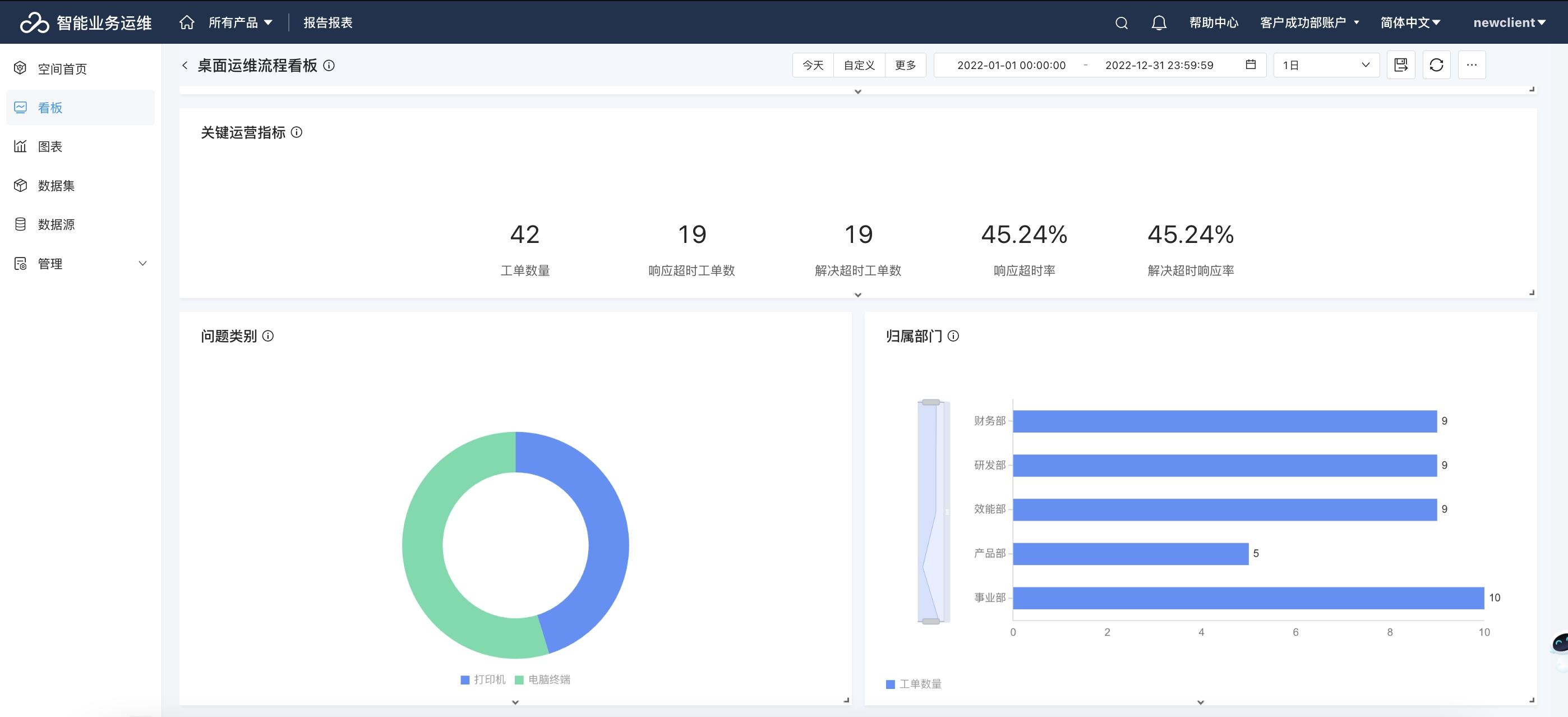Expand the 管理 sidebar chevron
1568x717 pixels.
pos(142,263)
